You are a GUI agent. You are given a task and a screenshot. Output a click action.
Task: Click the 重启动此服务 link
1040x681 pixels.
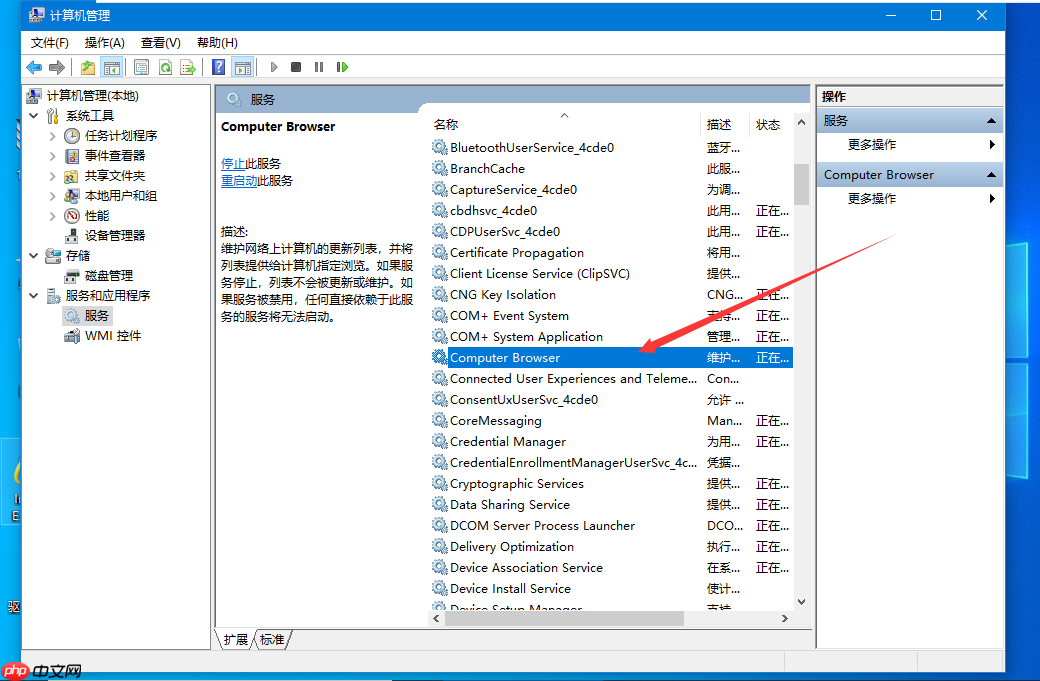click(251, 182)
